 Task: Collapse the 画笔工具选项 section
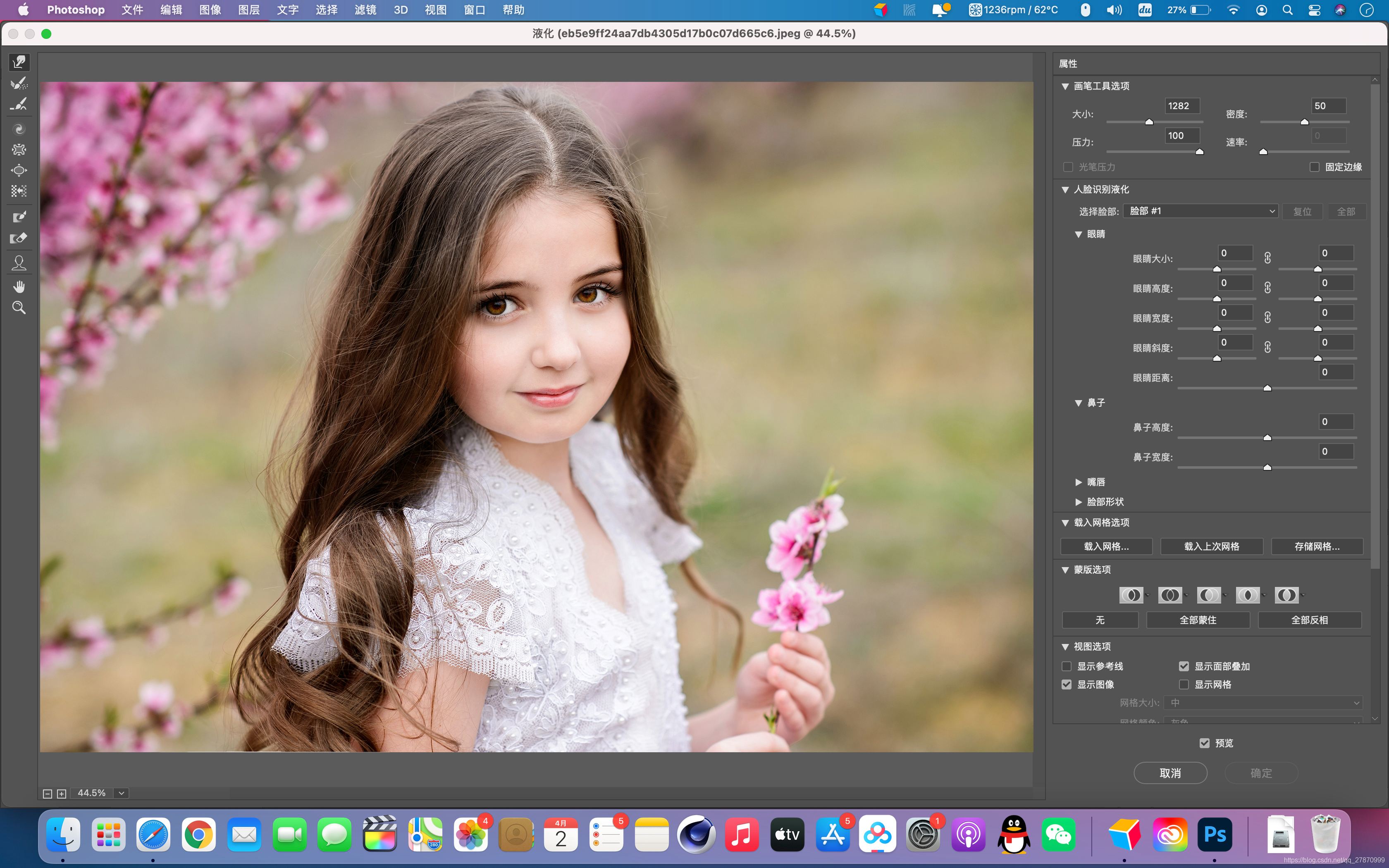[x=1065, y=86]
